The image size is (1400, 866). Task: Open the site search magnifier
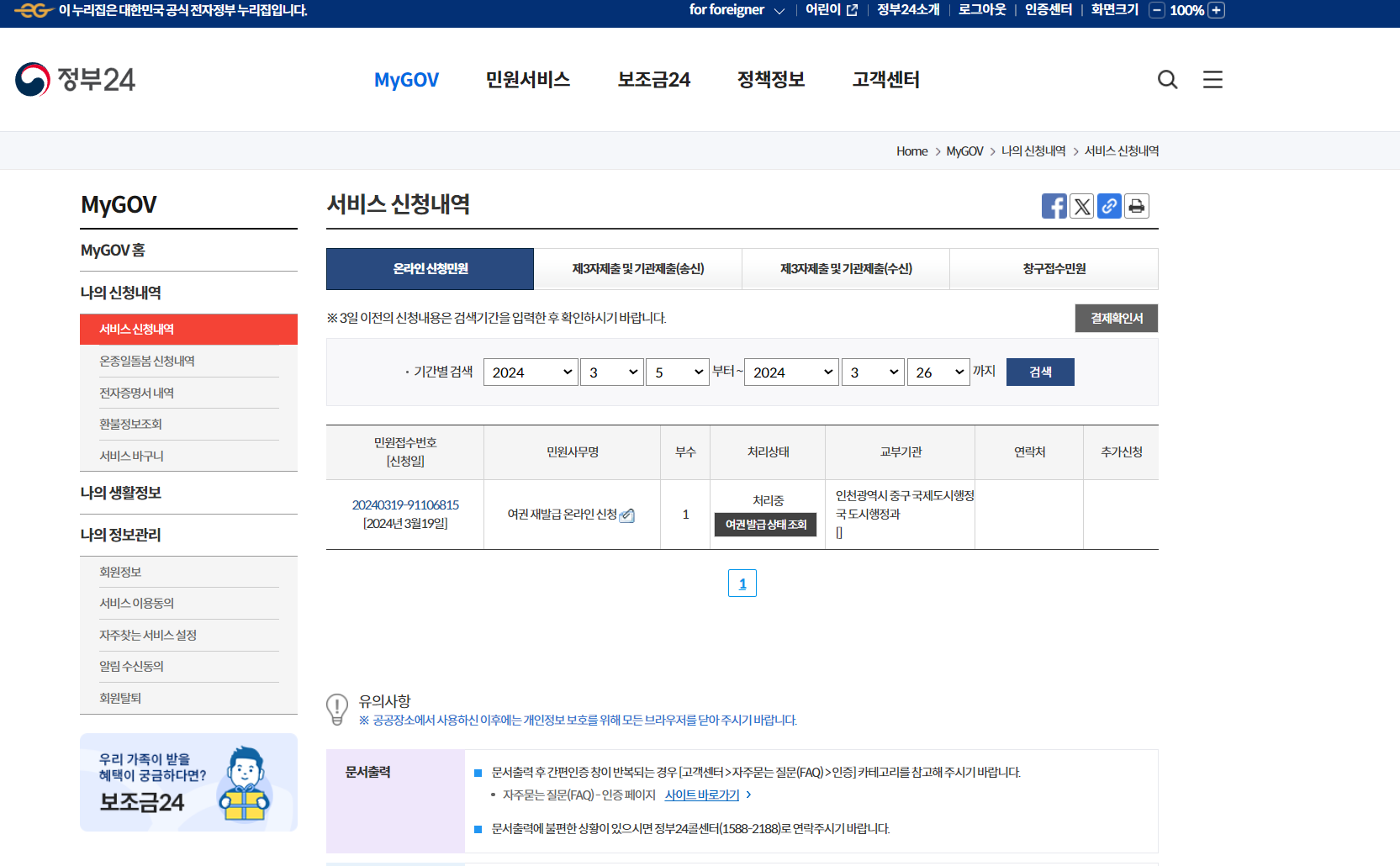click(x=1167, y=79)
